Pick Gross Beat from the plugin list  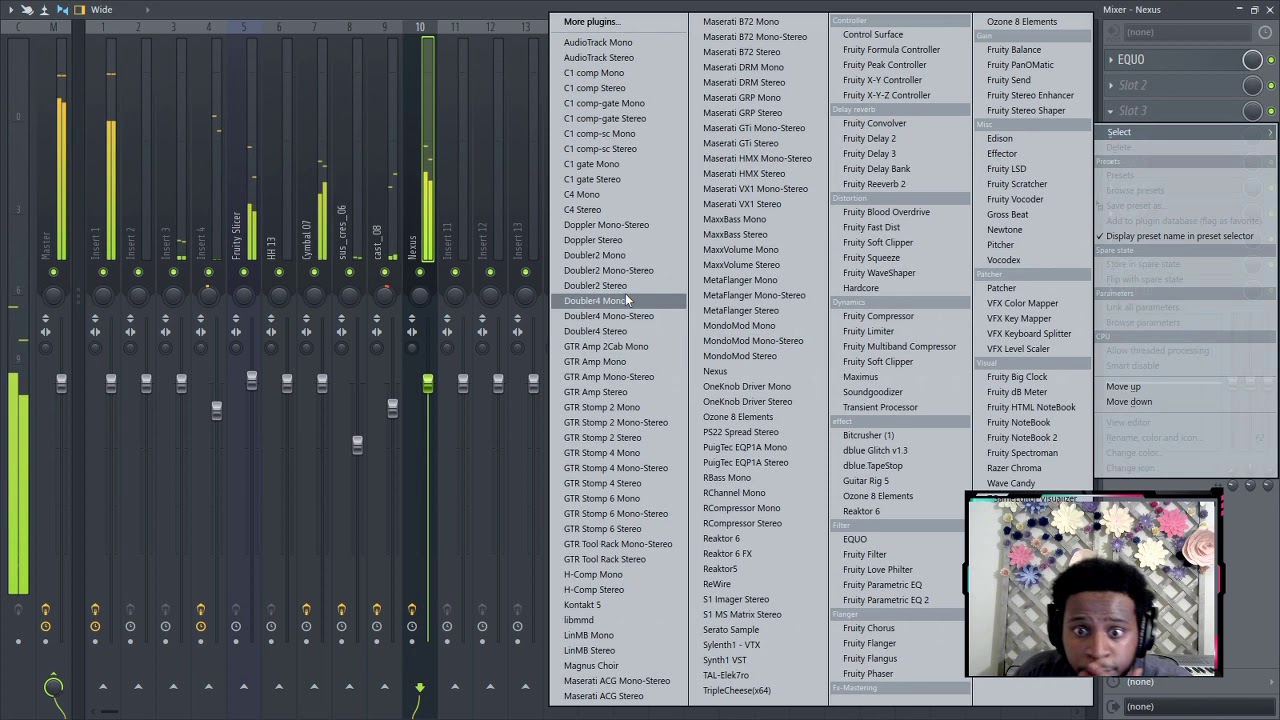tap(1007, 215)
